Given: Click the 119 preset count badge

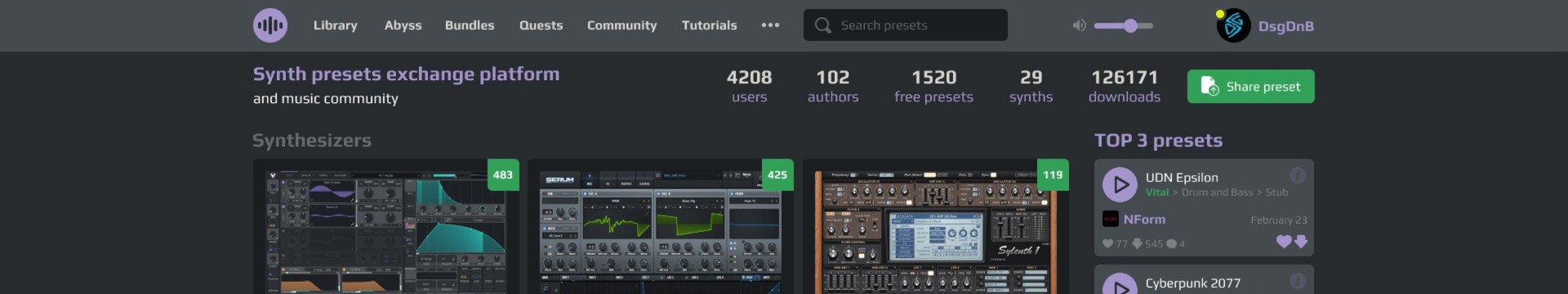Looking at the screenshot, I should point(1053,175).
